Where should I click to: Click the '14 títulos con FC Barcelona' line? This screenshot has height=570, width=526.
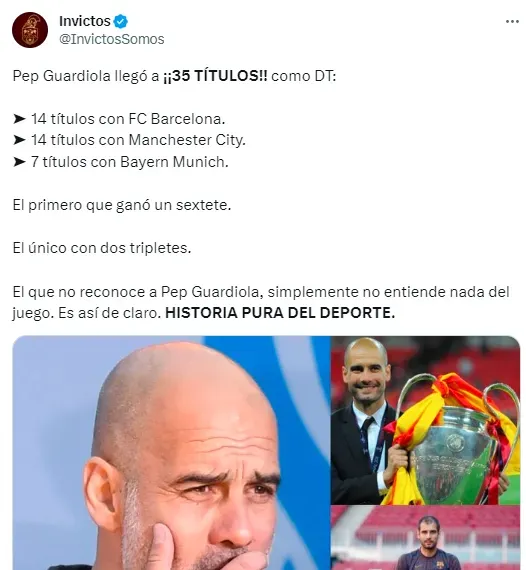click(x=128, y=119)
